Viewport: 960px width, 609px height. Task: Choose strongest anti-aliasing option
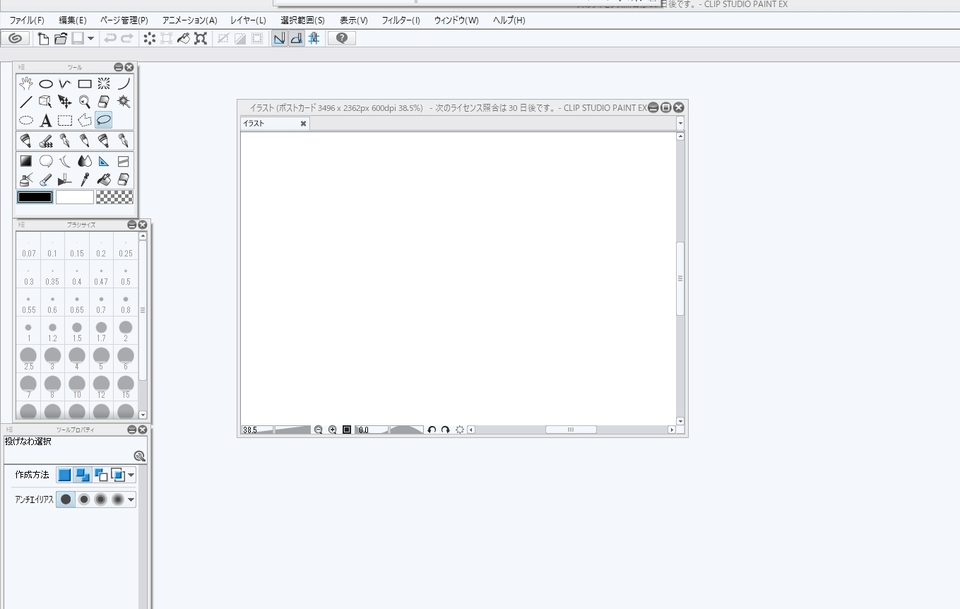click(118, 499)
